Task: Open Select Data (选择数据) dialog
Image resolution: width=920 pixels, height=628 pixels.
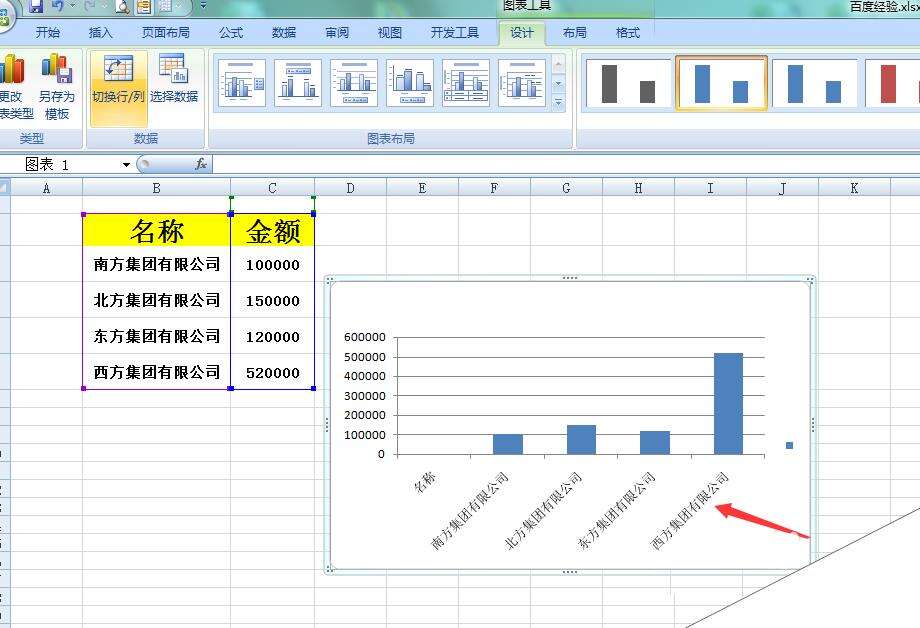Action: click(x=174, y=79)
